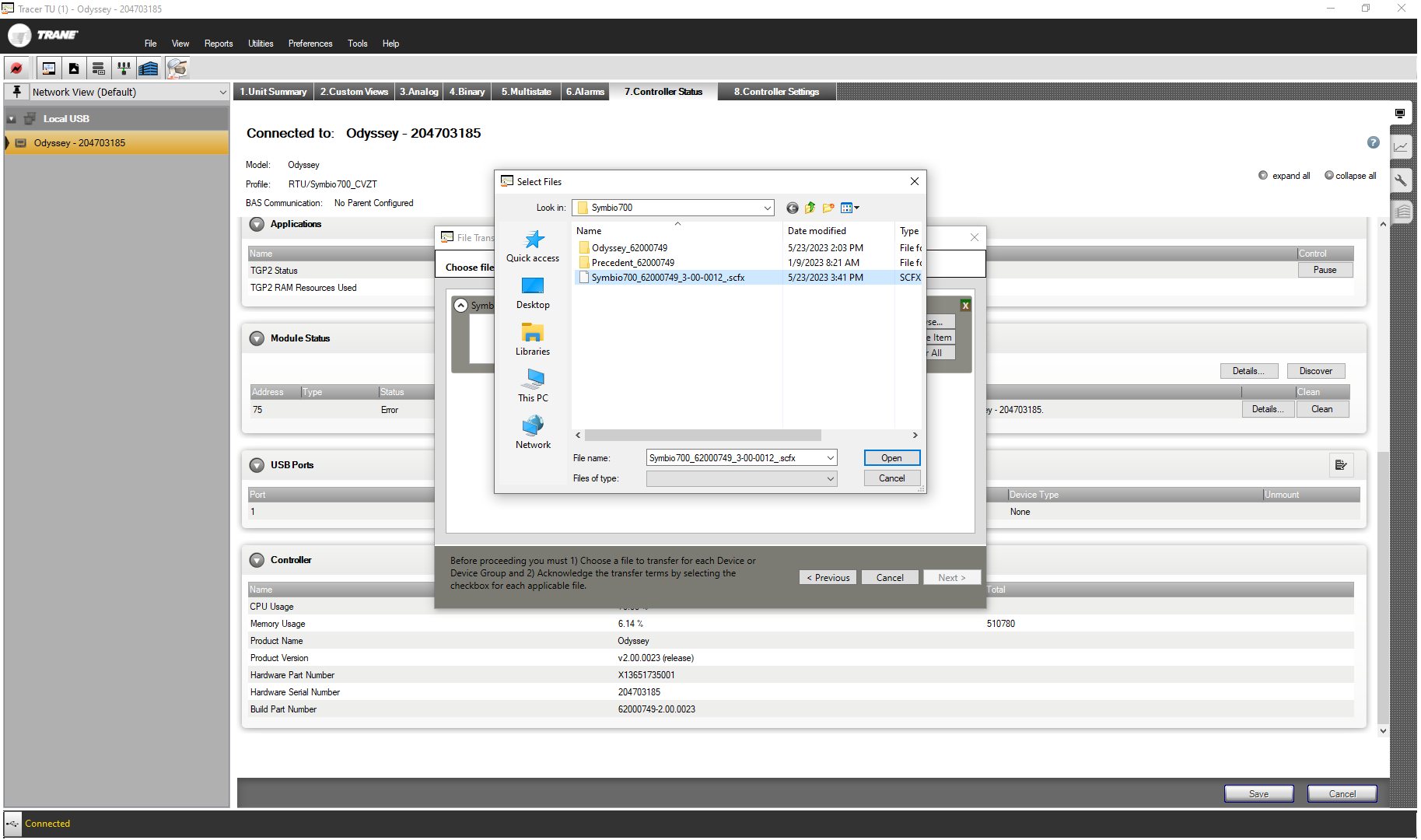
Task: Click the red lightning connection icon in toolbar
Action: coord(16,68)
